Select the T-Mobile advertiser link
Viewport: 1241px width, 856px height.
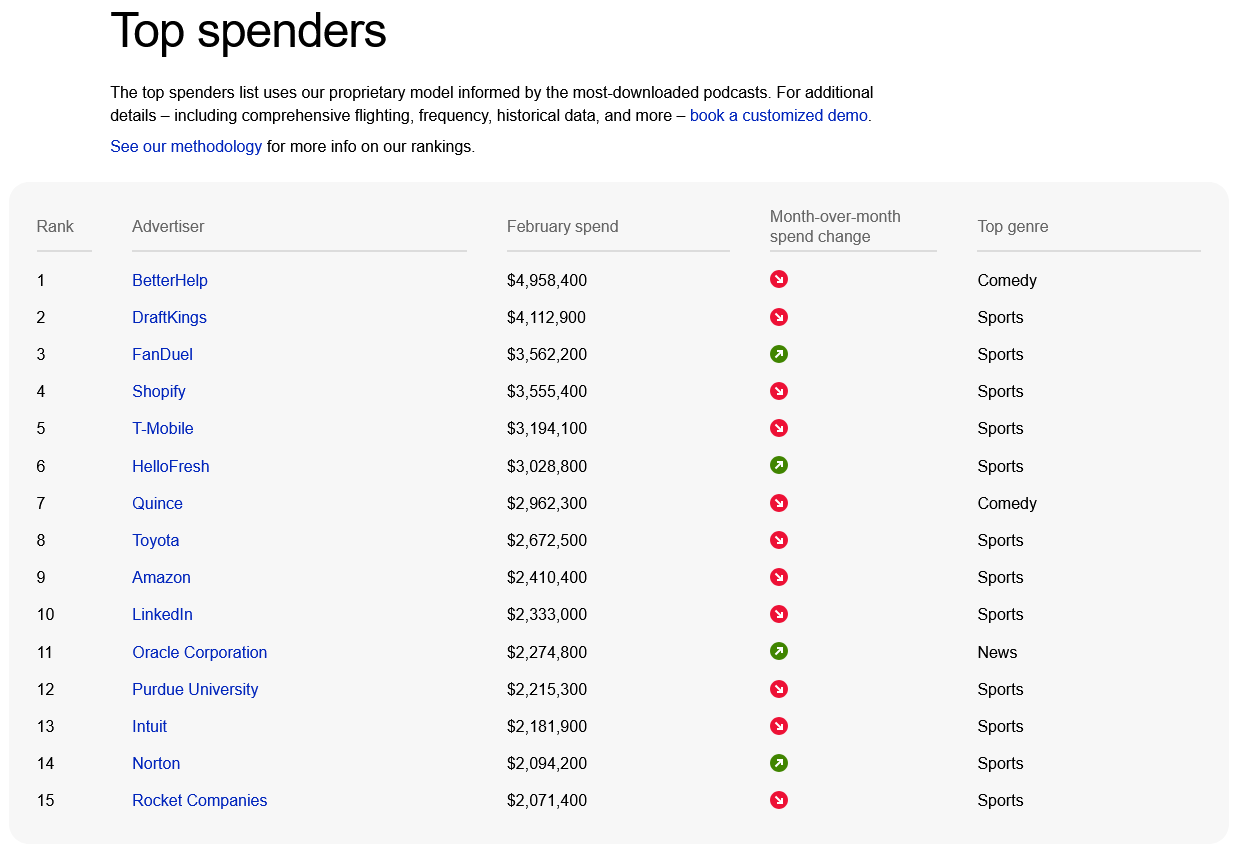click(163, 428)
